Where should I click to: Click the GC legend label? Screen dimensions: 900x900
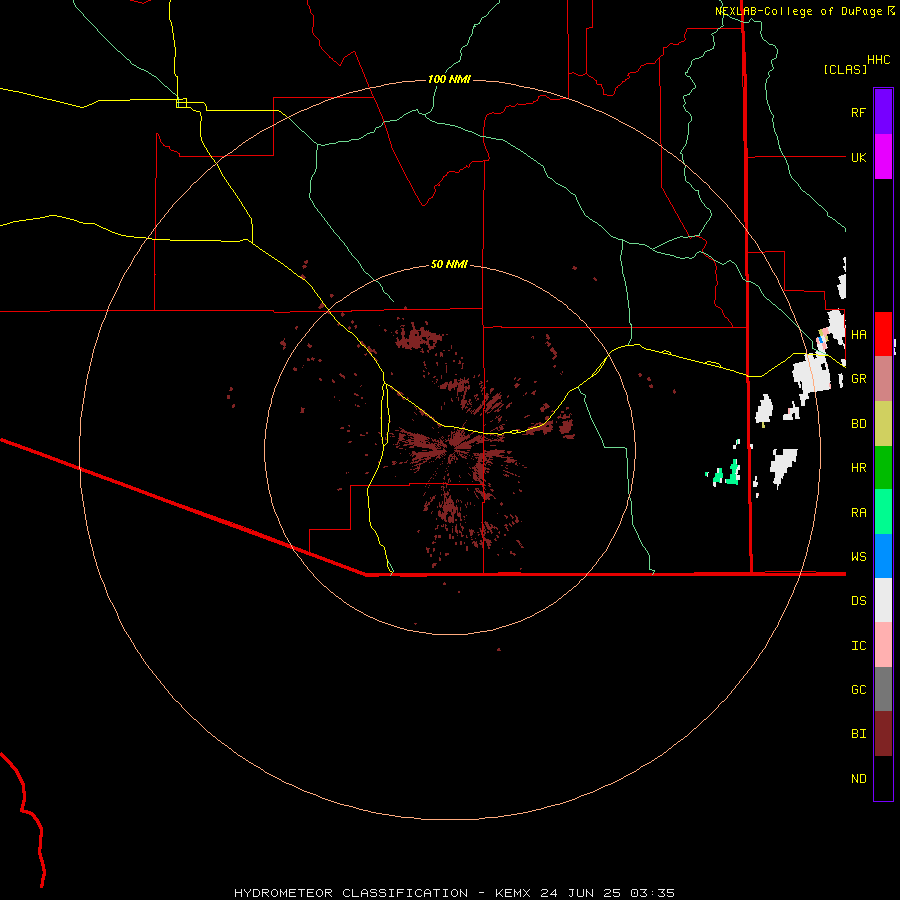point(858,689)
